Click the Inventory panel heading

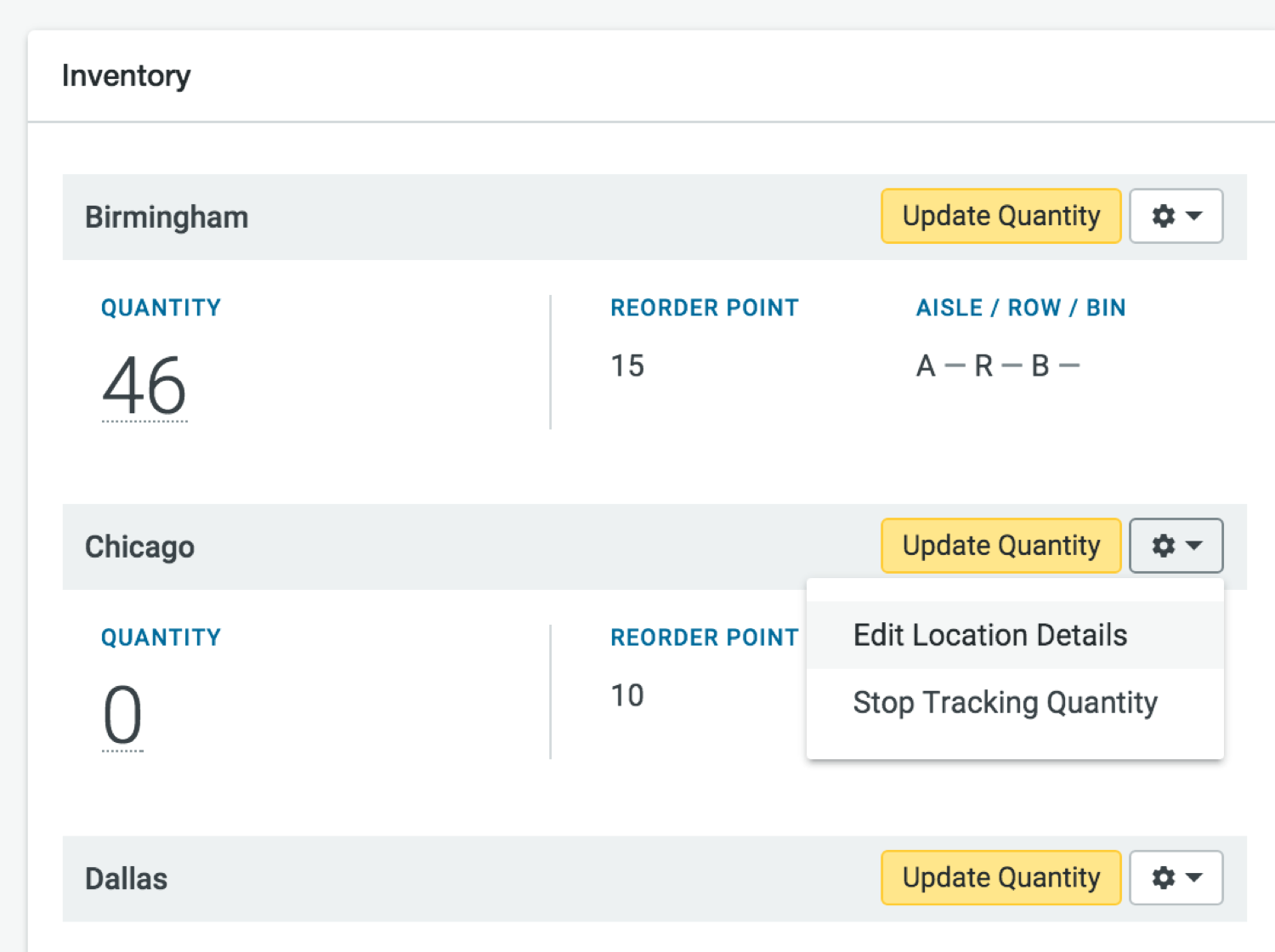[x=126, y=76]
